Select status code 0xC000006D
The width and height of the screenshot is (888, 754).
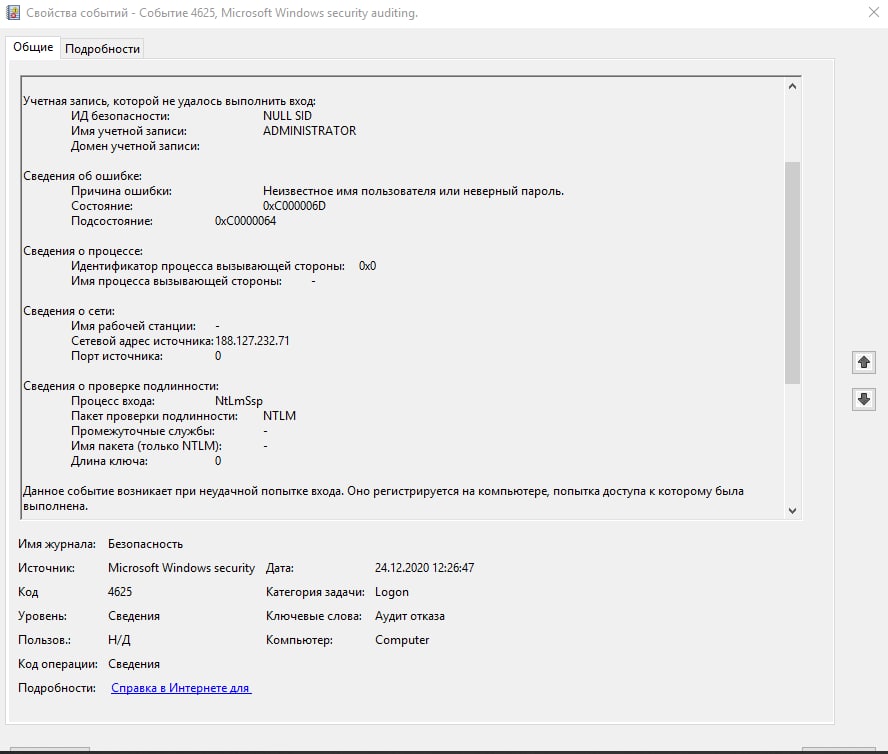(x=294, y=206)
